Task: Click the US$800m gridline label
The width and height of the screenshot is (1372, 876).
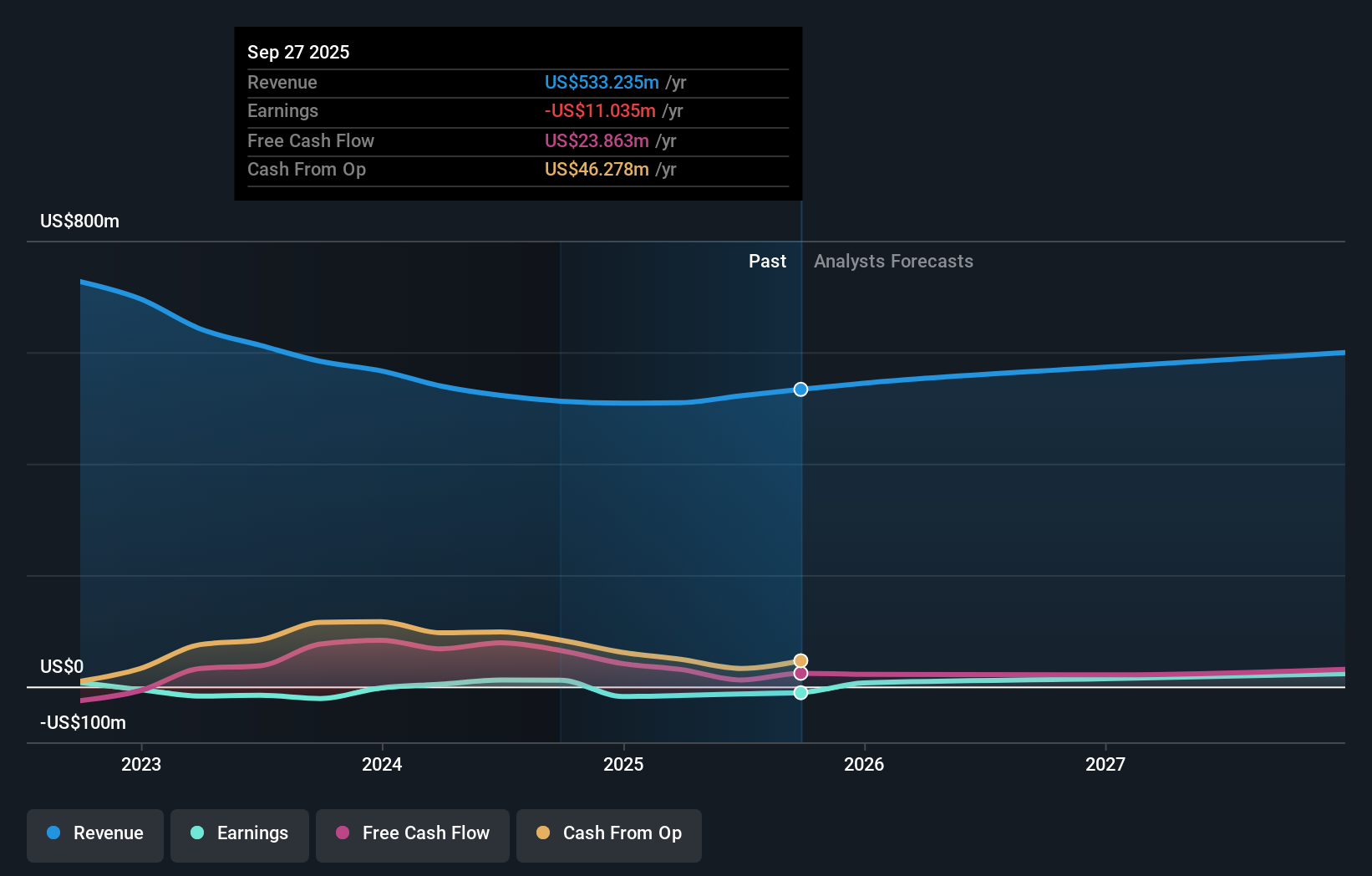Action: (78, 221)
